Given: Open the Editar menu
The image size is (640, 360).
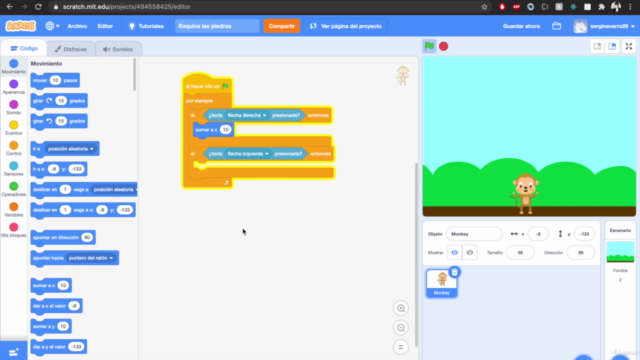Looking at the screenshot, I should 105,26.
